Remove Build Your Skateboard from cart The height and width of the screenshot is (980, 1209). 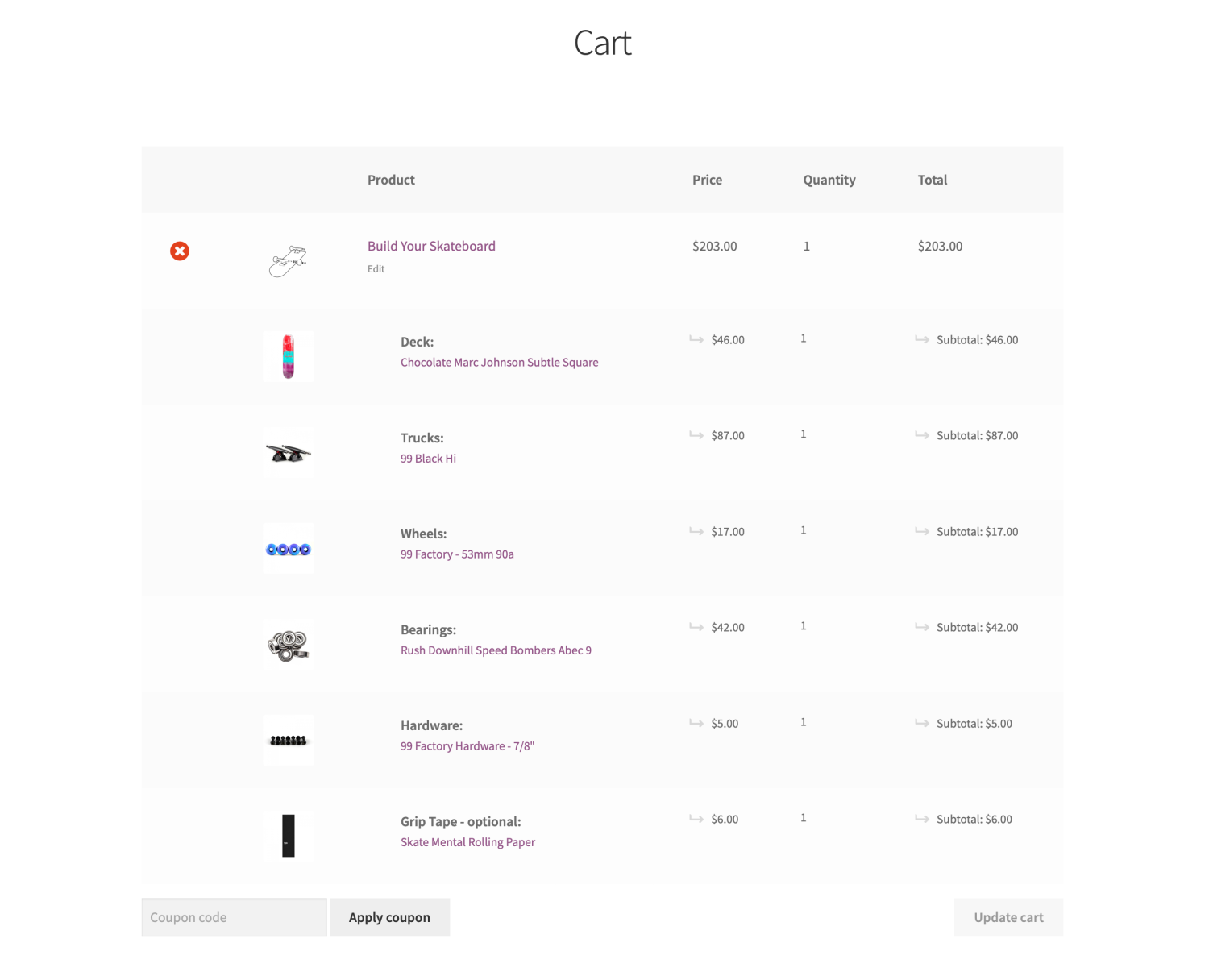(179, 251)
